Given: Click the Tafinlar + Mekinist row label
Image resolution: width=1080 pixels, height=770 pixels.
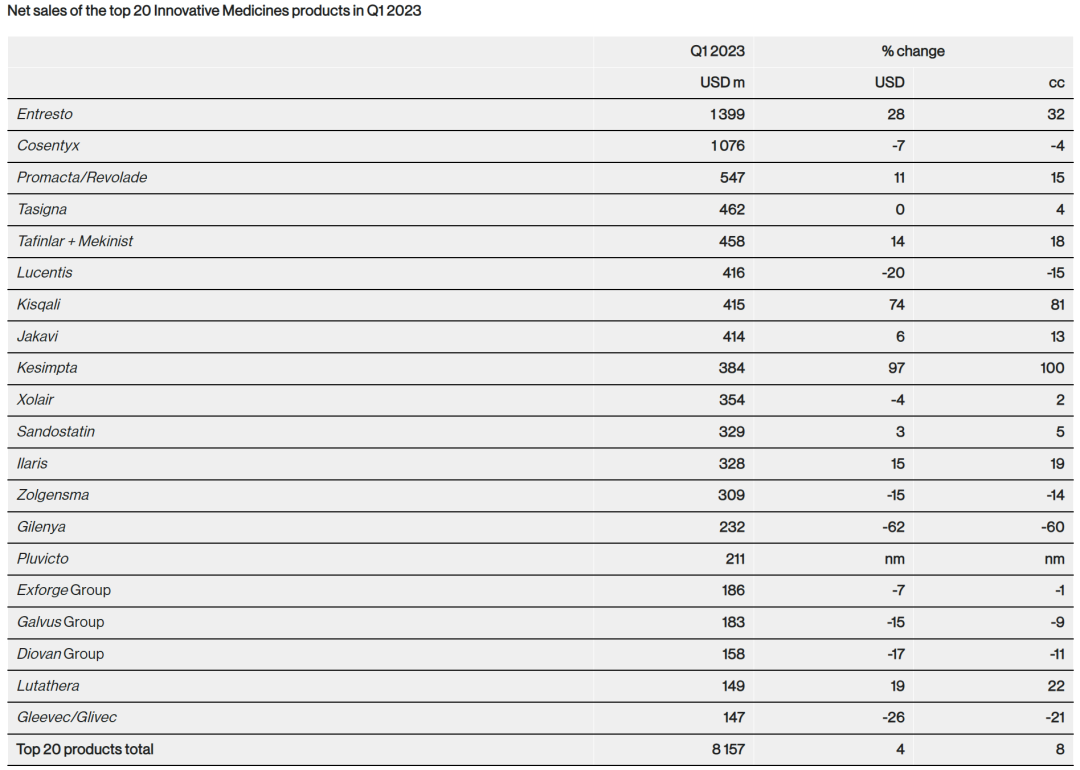Looking at the screenshot, I should 75,241.
